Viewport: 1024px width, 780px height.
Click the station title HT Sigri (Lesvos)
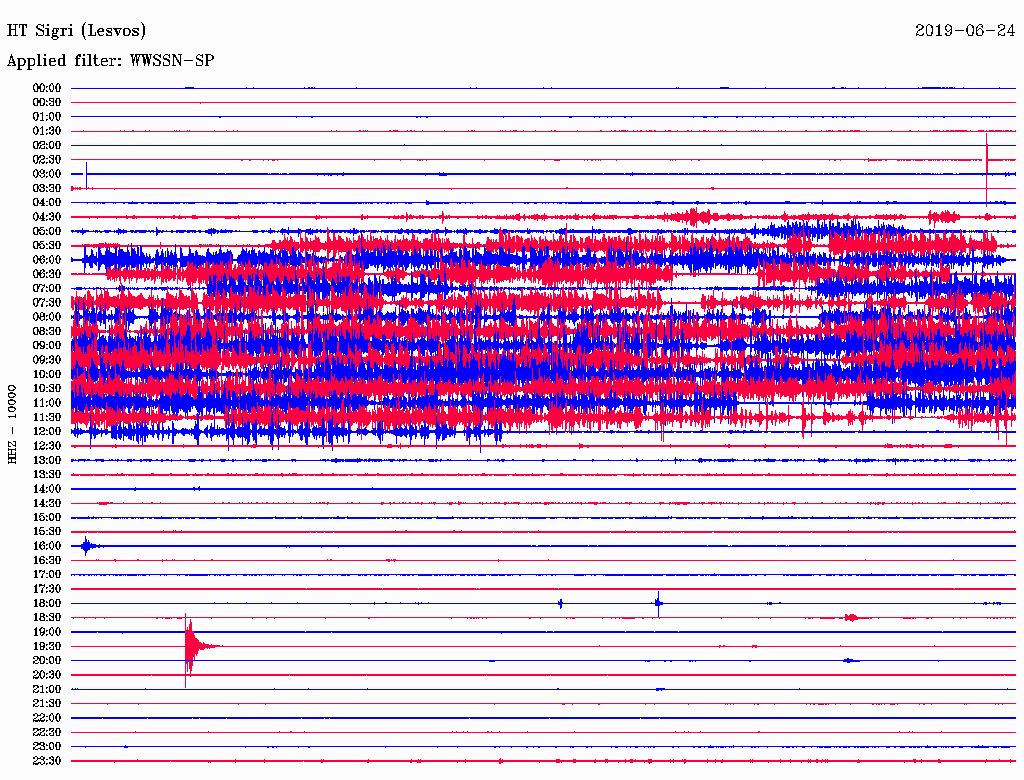76,31
